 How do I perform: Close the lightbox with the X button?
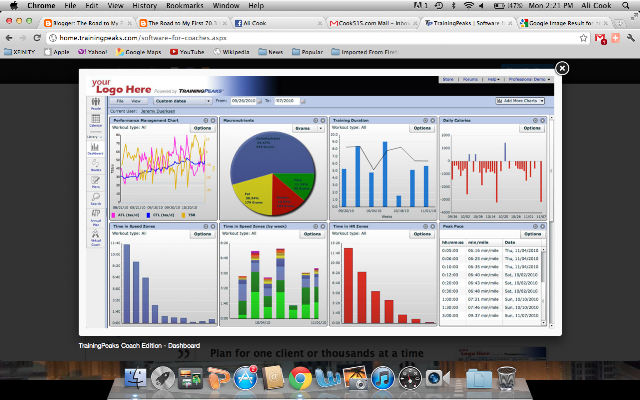coord(562,68)
